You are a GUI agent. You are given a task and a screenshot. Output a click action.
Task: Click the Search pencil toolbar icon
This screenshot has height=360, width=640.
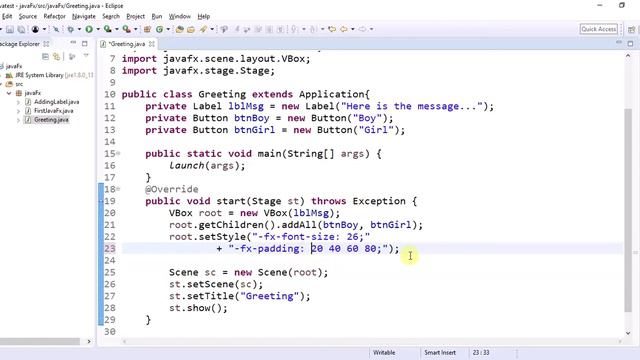pyautogui.click(x=203, y=29)
